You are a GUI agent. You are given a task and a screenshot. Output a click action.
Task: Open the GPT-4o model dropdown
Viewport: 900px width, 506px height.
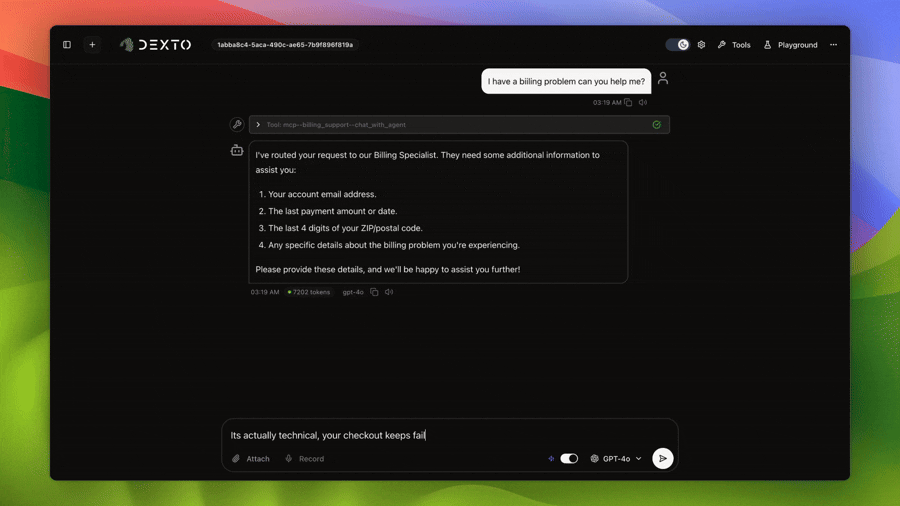click(x=616, y=458)
